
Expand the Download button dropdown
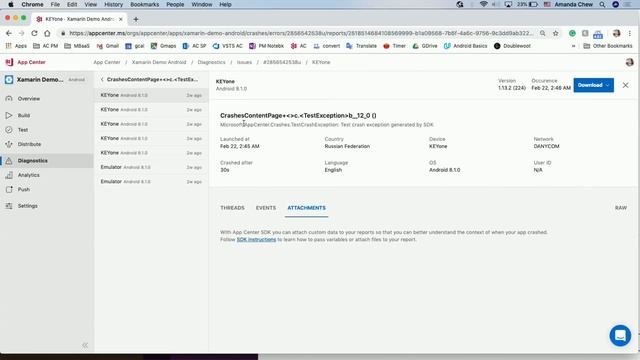pos(607,85)
